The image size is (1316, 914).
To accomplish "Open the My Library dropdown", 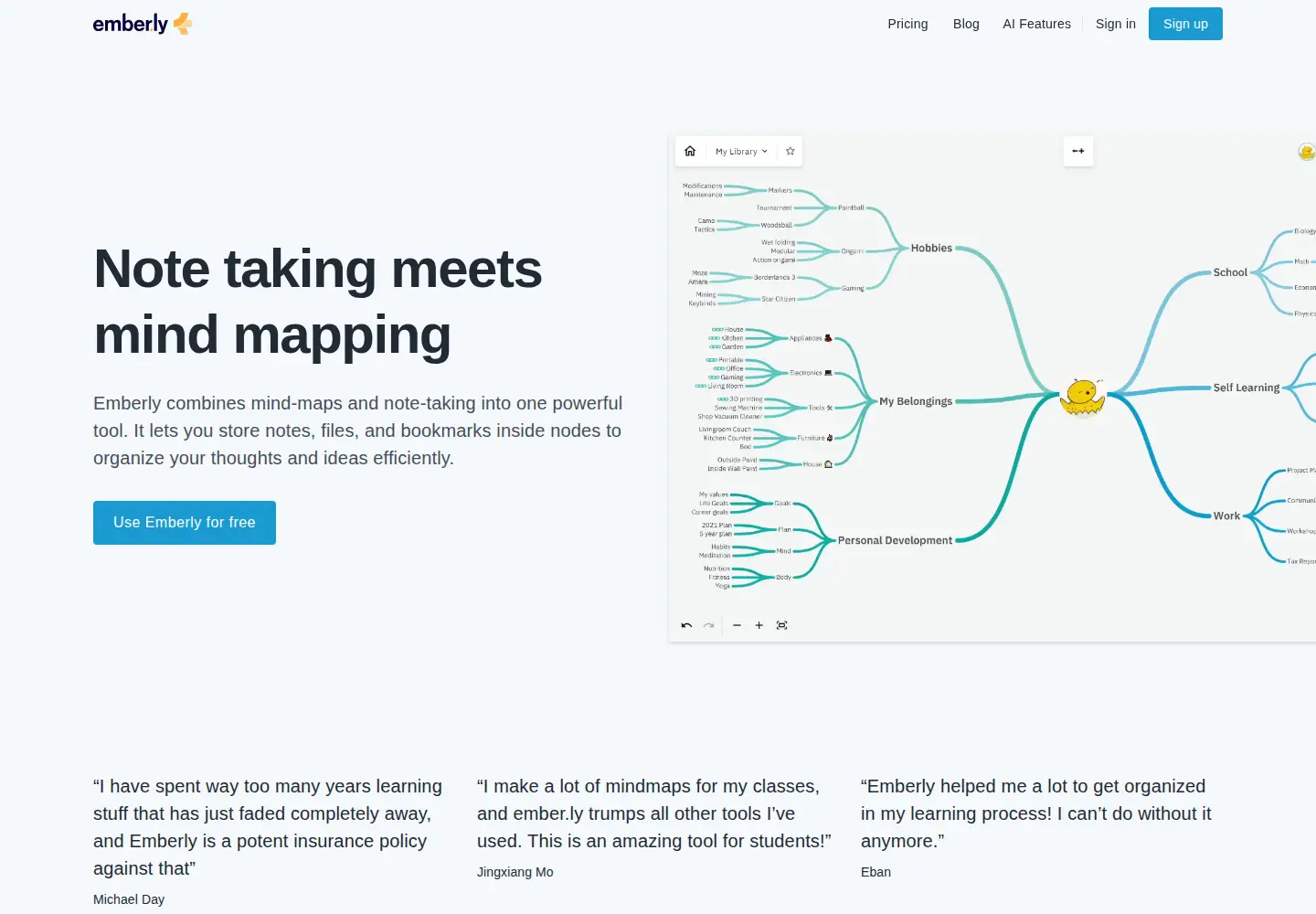I will point(741,152).
